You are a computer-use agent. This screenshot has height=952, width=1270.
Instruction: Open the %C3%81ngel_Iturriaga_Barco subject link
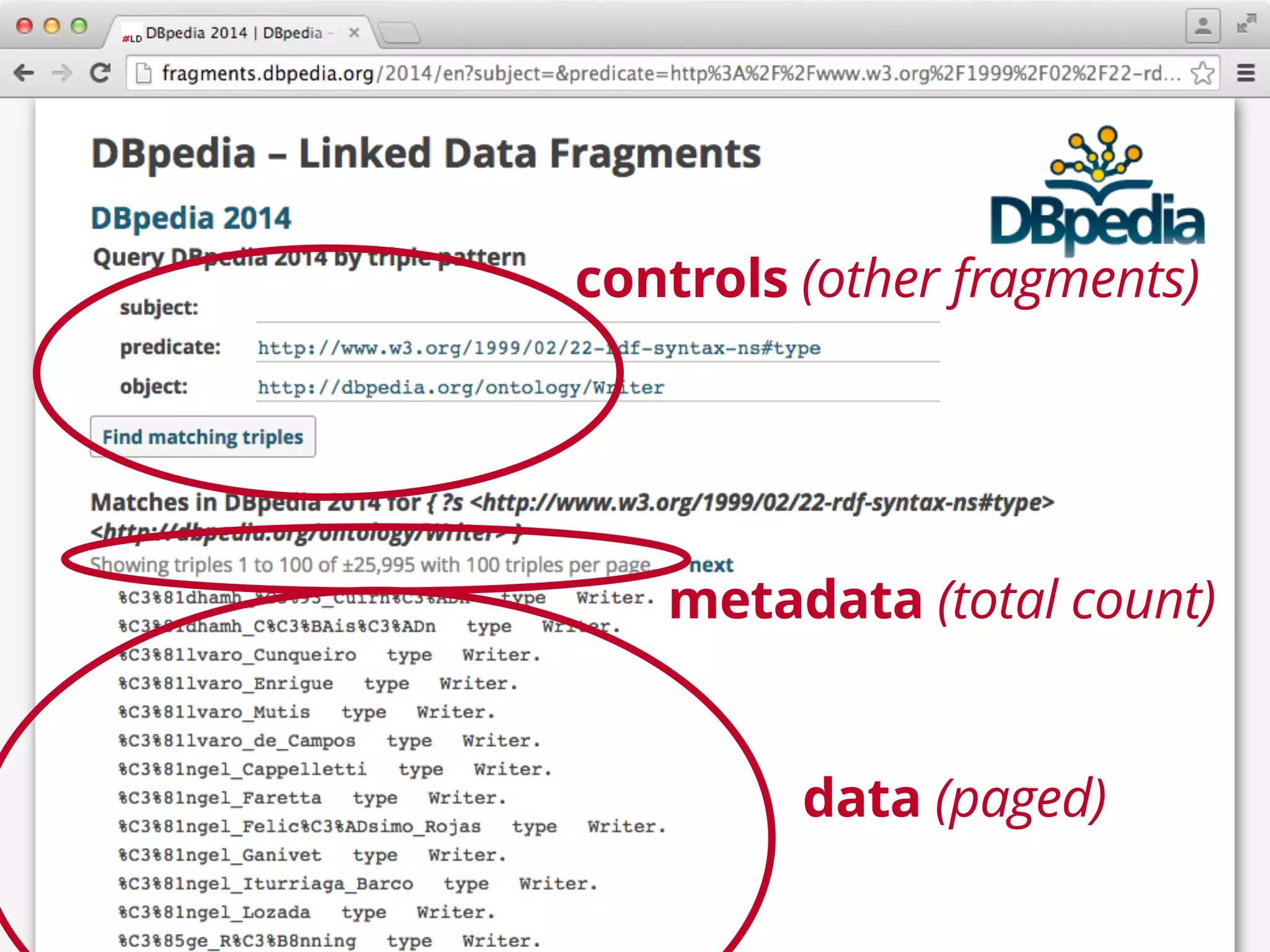pyautogui.click(x=265, y=884)
